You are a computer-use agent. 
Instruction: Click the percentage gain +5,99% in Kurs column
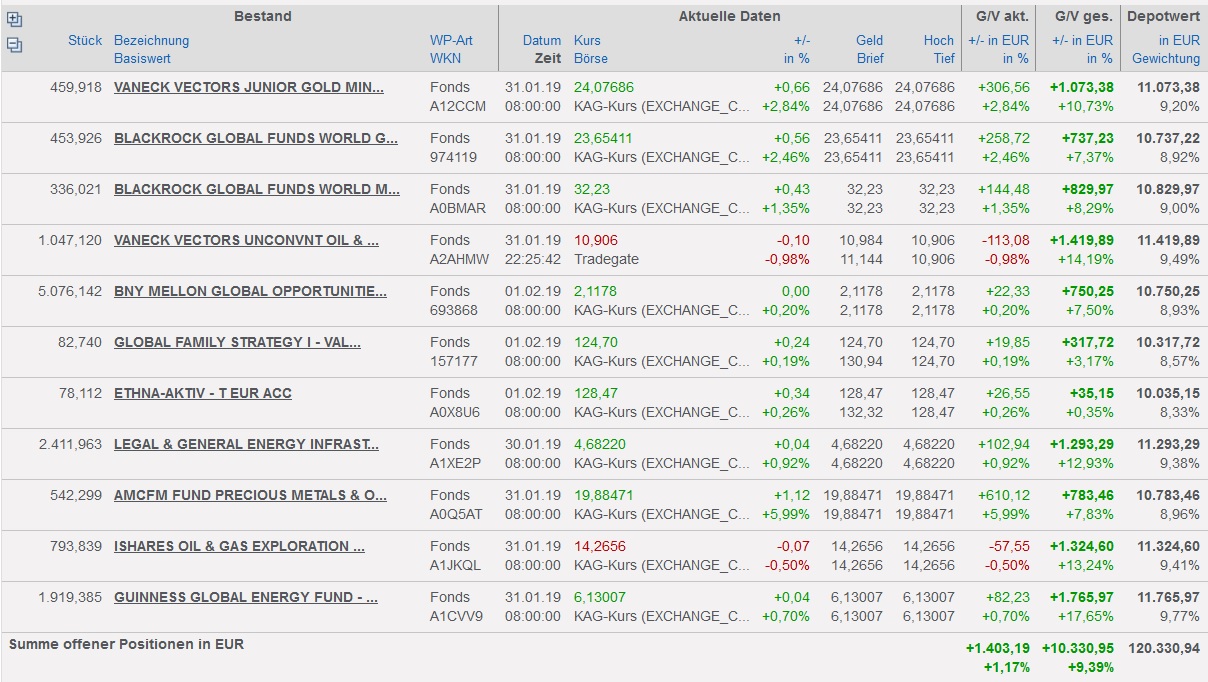(x=786, y=514)
